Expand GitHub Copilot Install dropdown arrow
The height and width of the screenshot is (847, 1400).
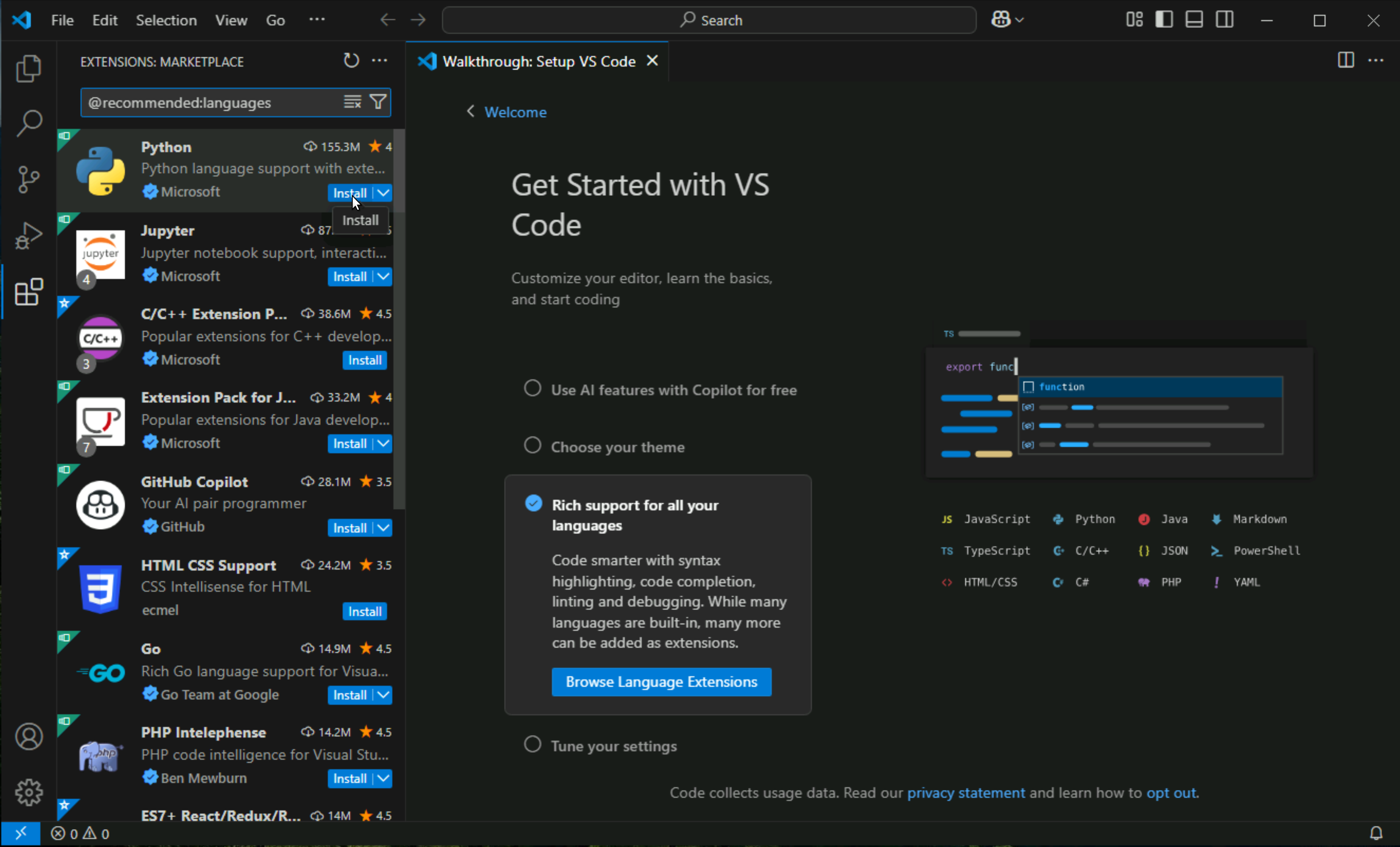coord(384,528)
